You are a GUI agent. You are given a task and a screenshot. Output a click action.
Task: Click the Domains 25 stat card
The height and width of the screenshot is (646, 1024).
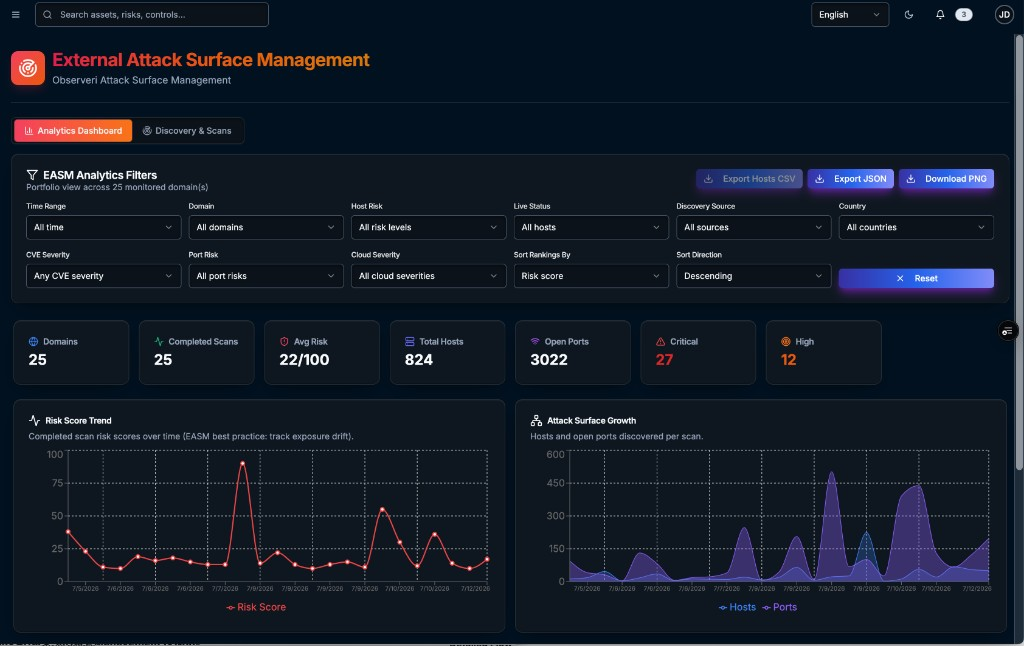pyautogui.click(x=71, y=352)
